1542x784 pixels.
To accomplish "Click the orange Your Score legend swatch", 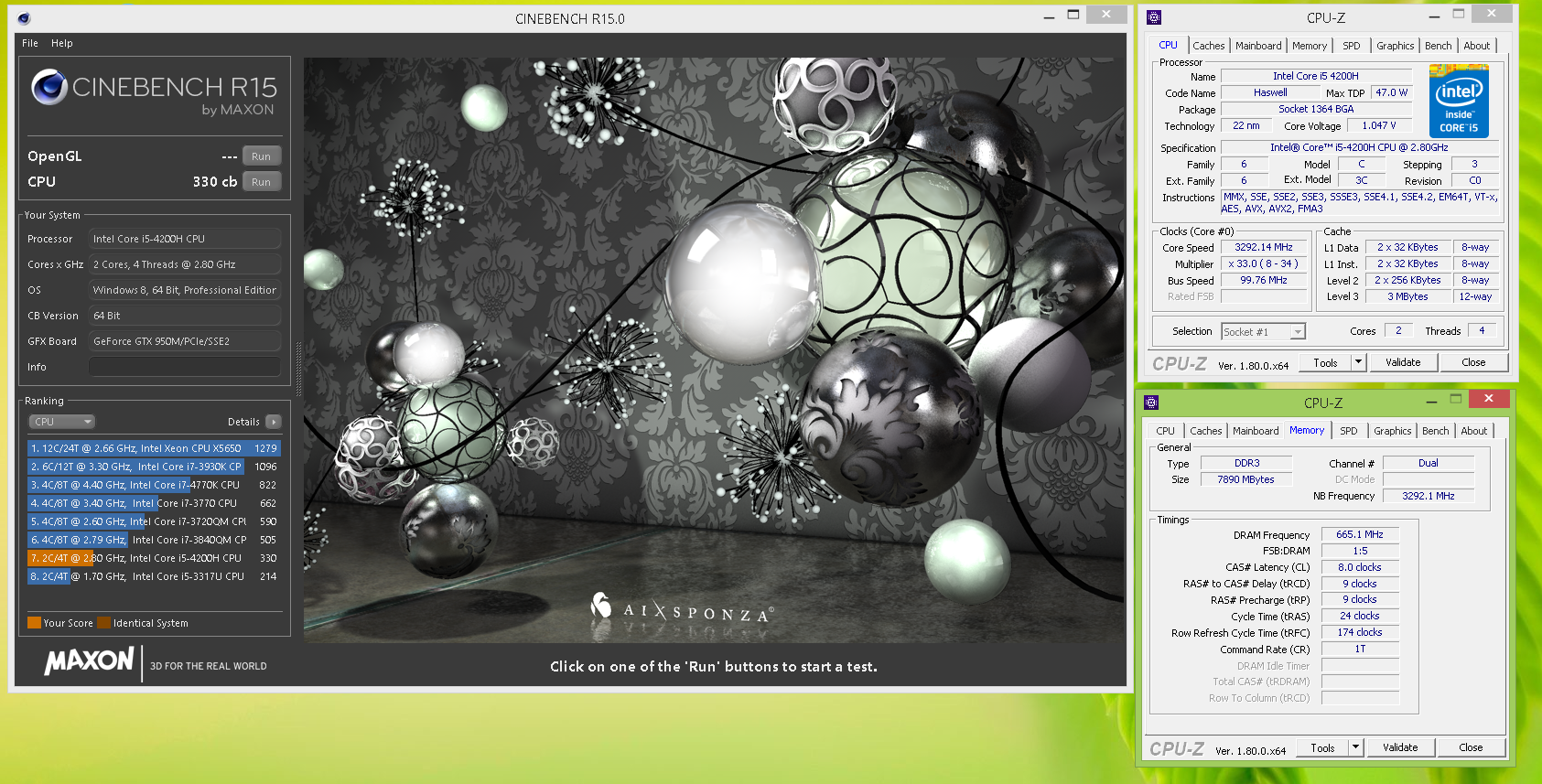I will pyautogui.click(x=34, y=623).
